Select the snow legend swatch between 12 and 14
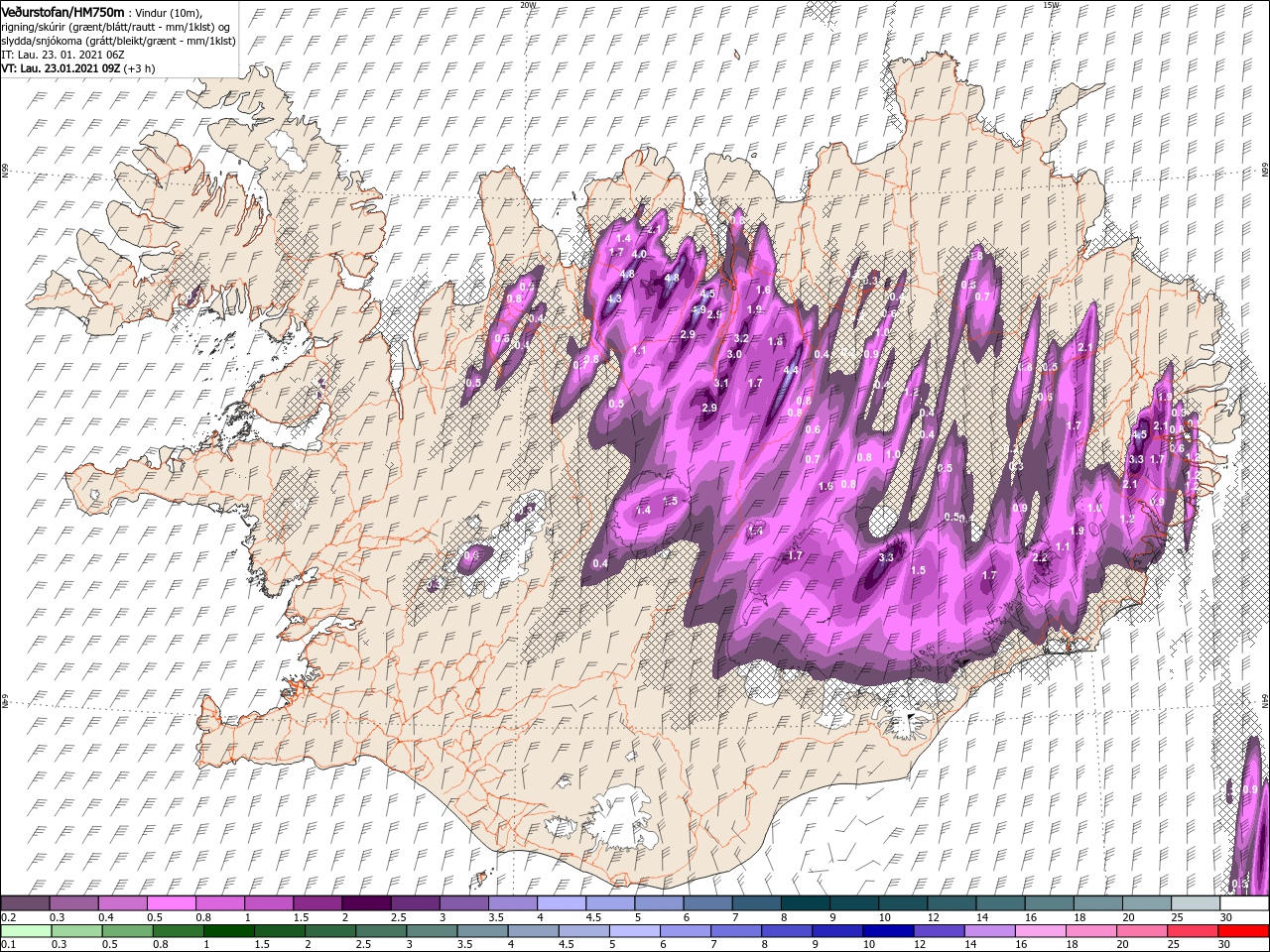This screenshot has height=952, width=1270. tap(951, 903)
